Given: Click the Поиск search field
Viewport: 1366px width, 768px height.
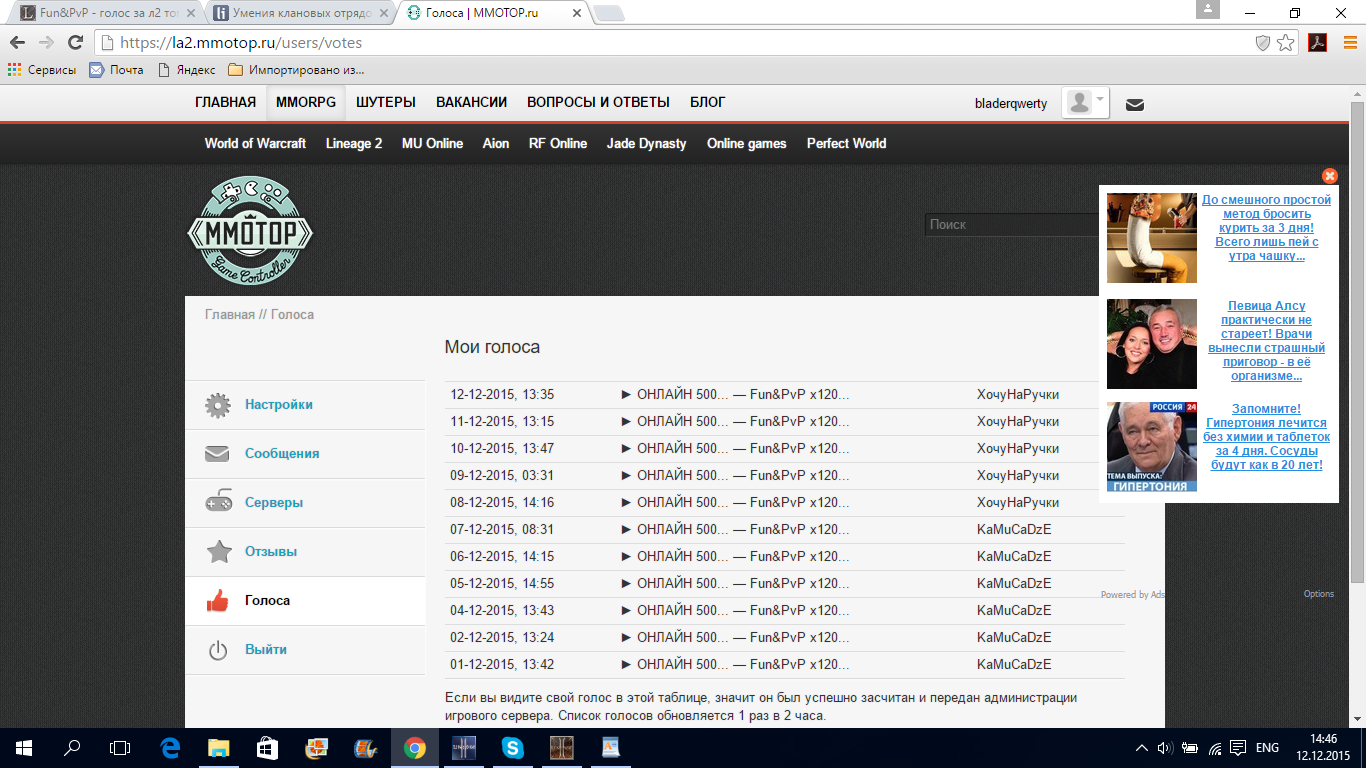Looking at the screenshot, I should (x=1010, y=225).
